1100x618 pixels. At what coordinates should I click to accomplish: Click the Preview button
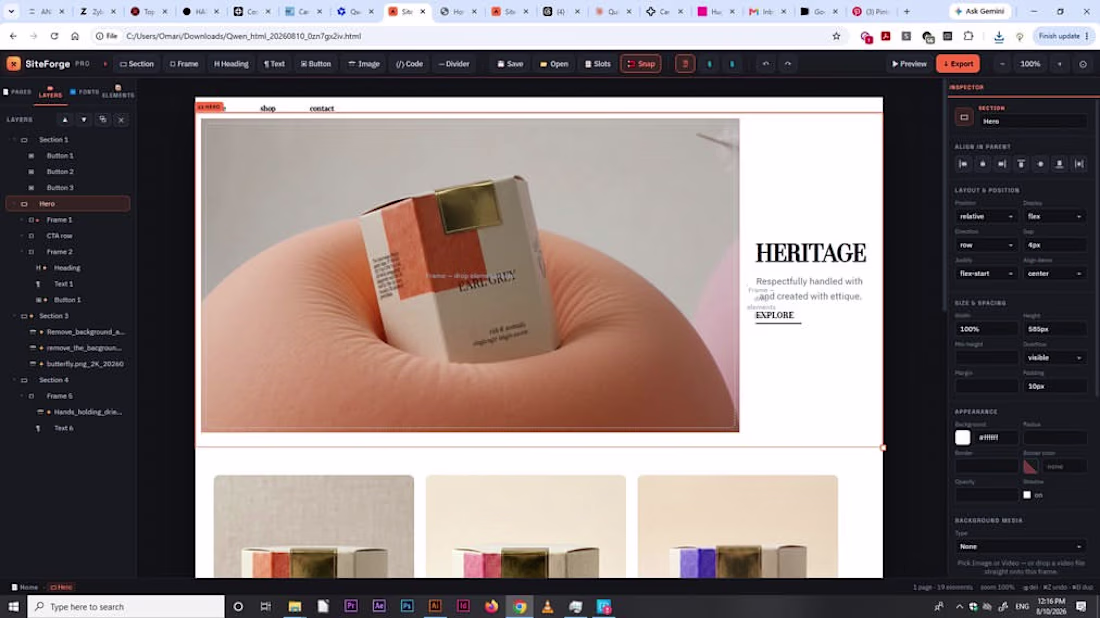909,64
